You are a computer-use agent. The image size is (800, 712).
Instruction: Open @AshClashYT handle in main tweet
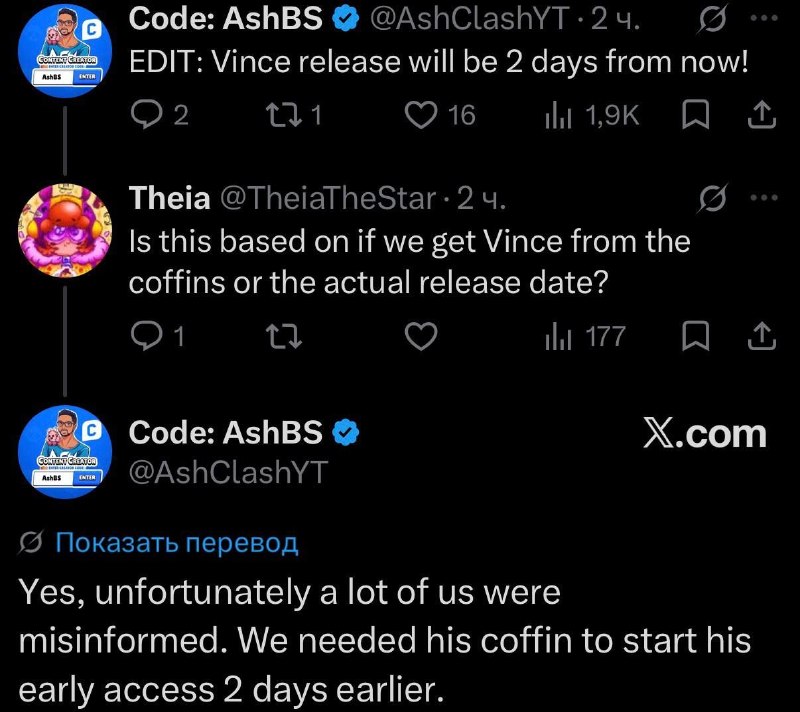pos(229,472)
